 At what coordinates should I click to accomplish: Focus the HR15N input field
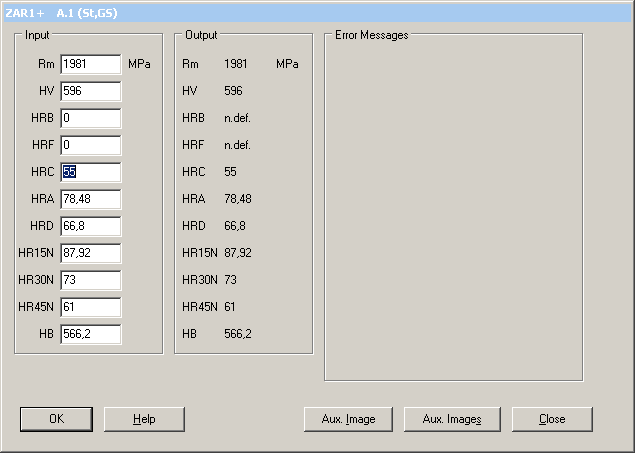click(x=90, y=253)
